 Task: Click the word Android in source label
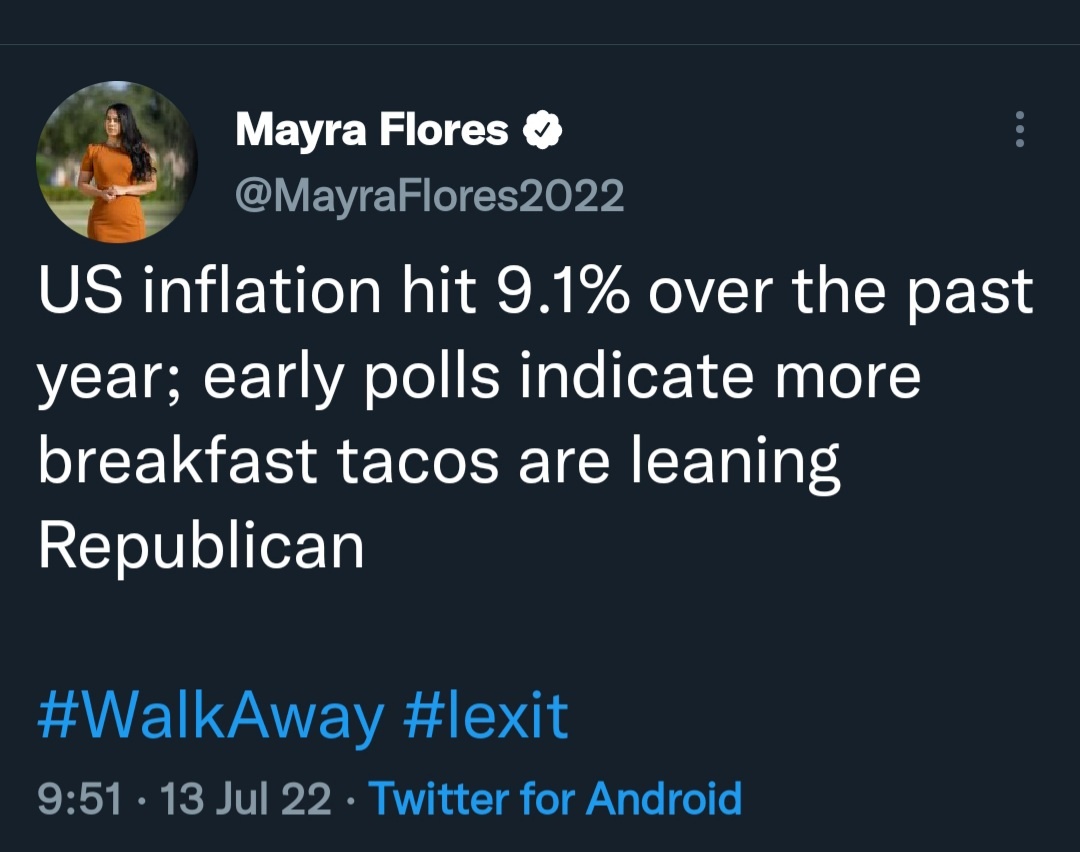pyautogui.click(x=664, y=799)
